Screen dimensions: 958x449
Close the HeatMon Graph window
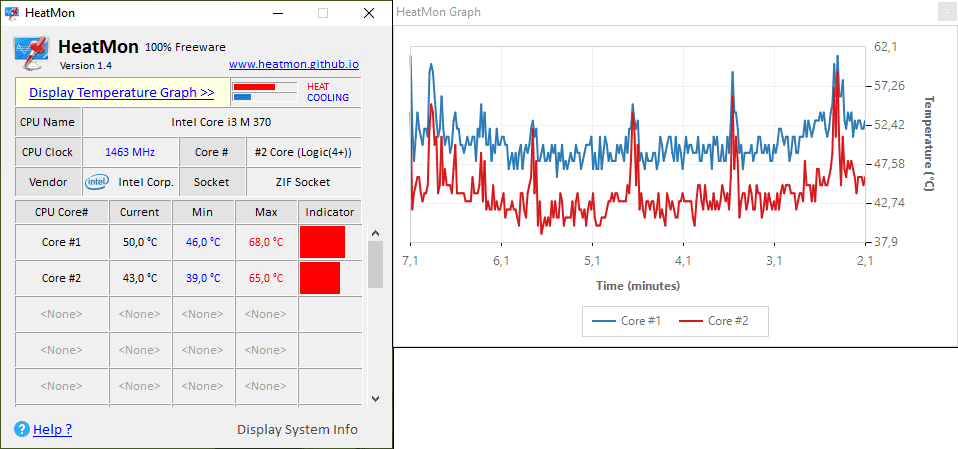pyautogui.click(x=946, y=12)
